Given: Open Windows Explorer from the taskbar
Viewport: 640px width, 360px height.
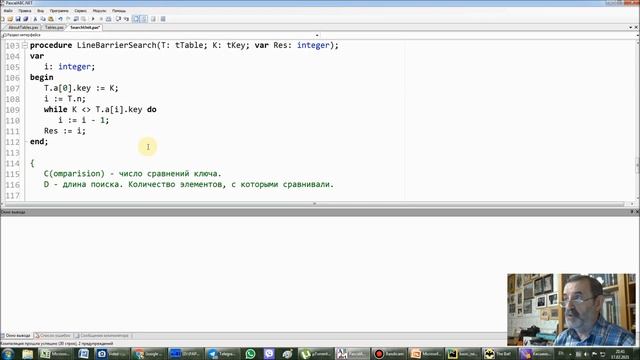Looking at the screenshot, I should click(27, 353).
